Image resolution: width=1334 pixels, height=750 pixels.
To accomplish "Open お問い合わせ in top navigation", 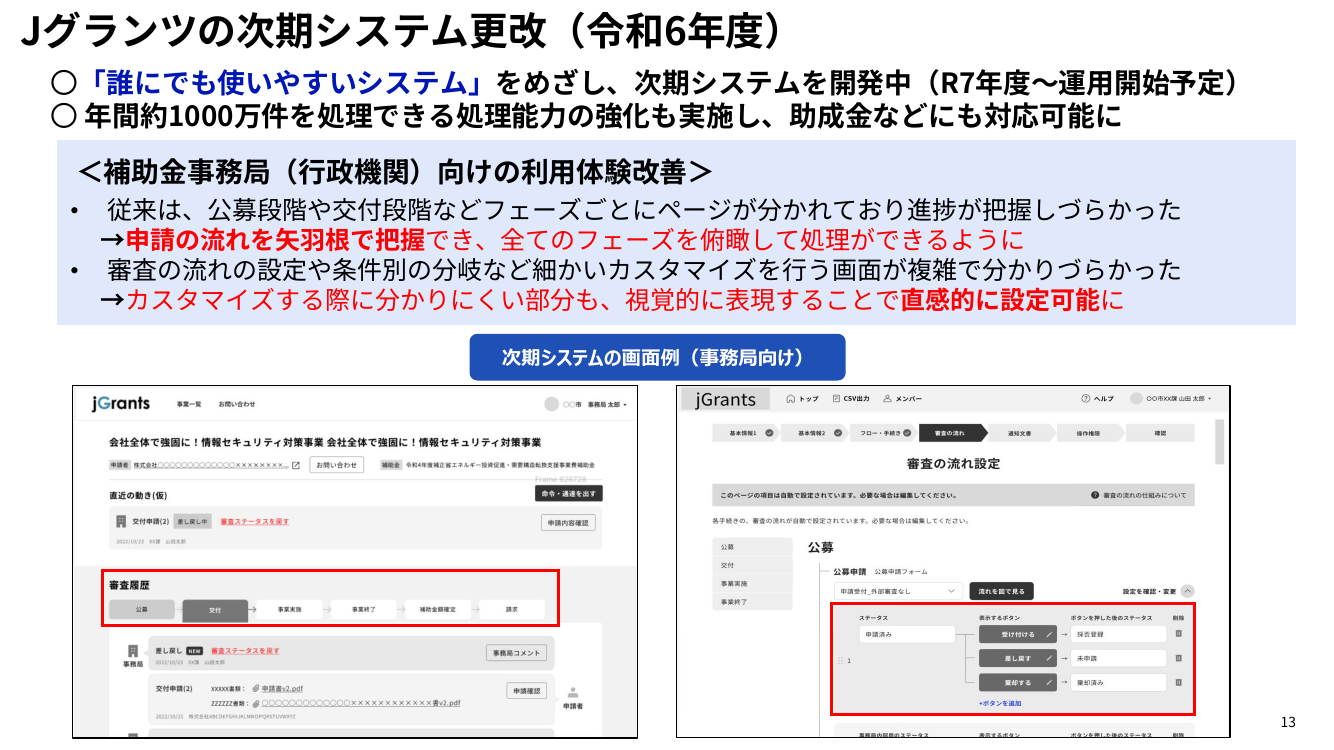I will [x=238, y=404].
